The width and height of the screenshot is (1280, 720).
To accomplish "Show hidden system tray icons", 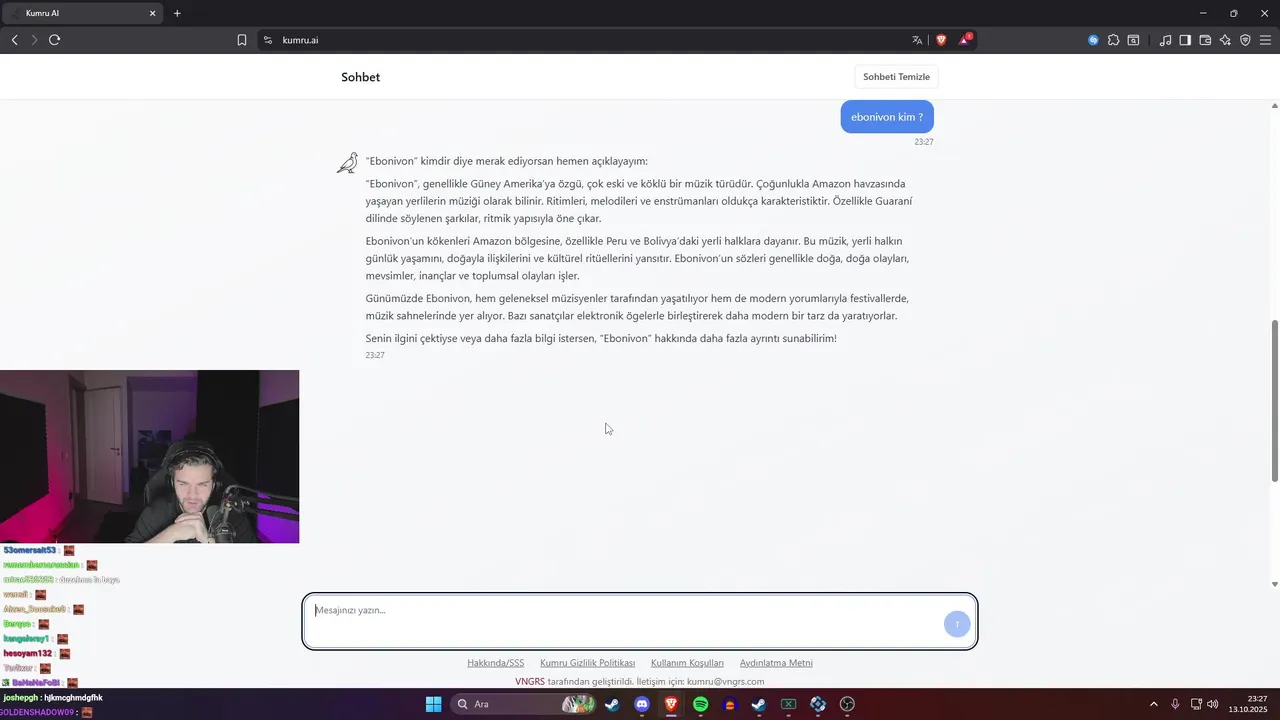I will pyautogui.click(x=1153, y=704).
